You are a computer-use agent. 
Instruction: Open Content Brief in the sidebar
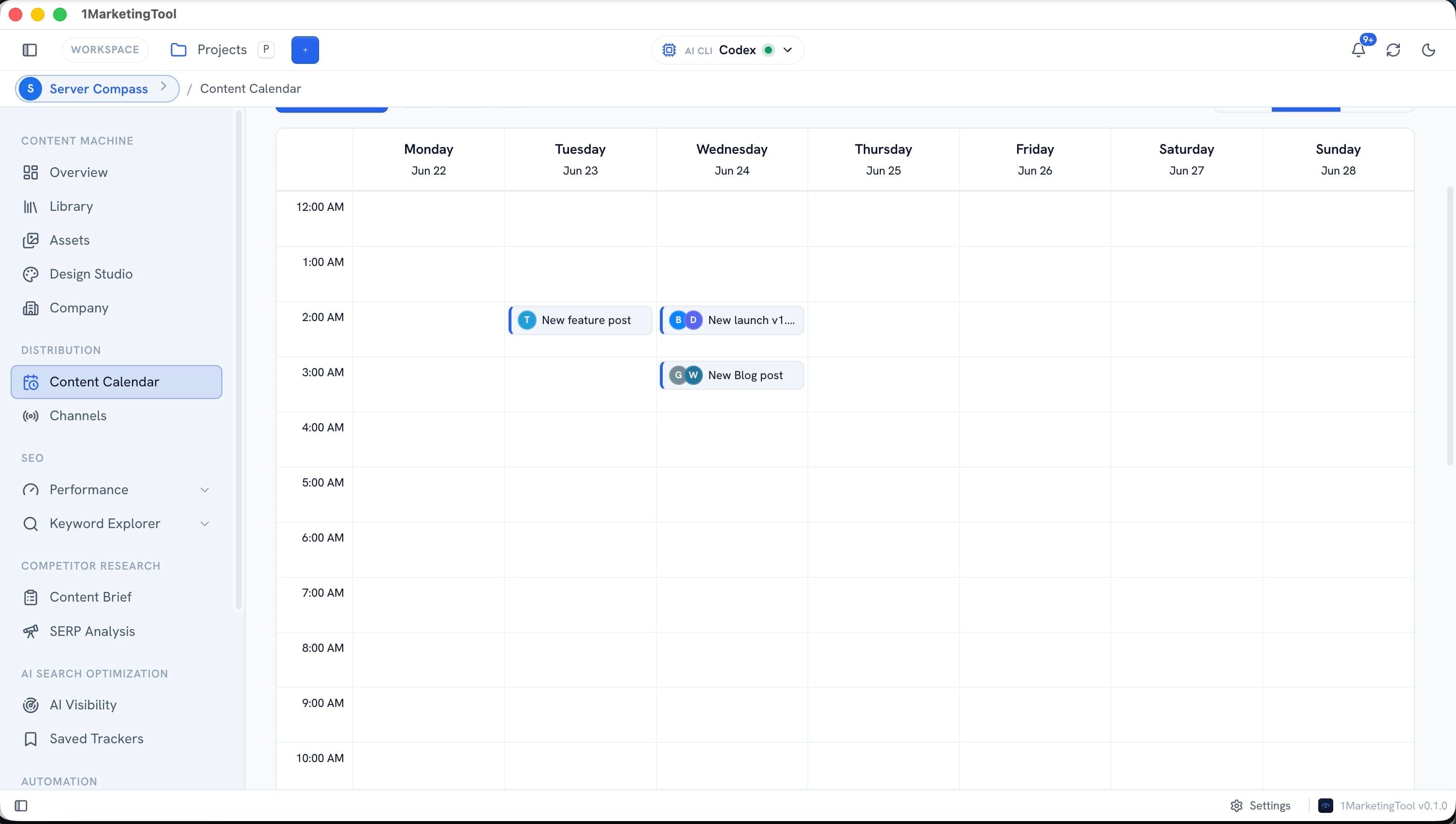click(116, 597)
